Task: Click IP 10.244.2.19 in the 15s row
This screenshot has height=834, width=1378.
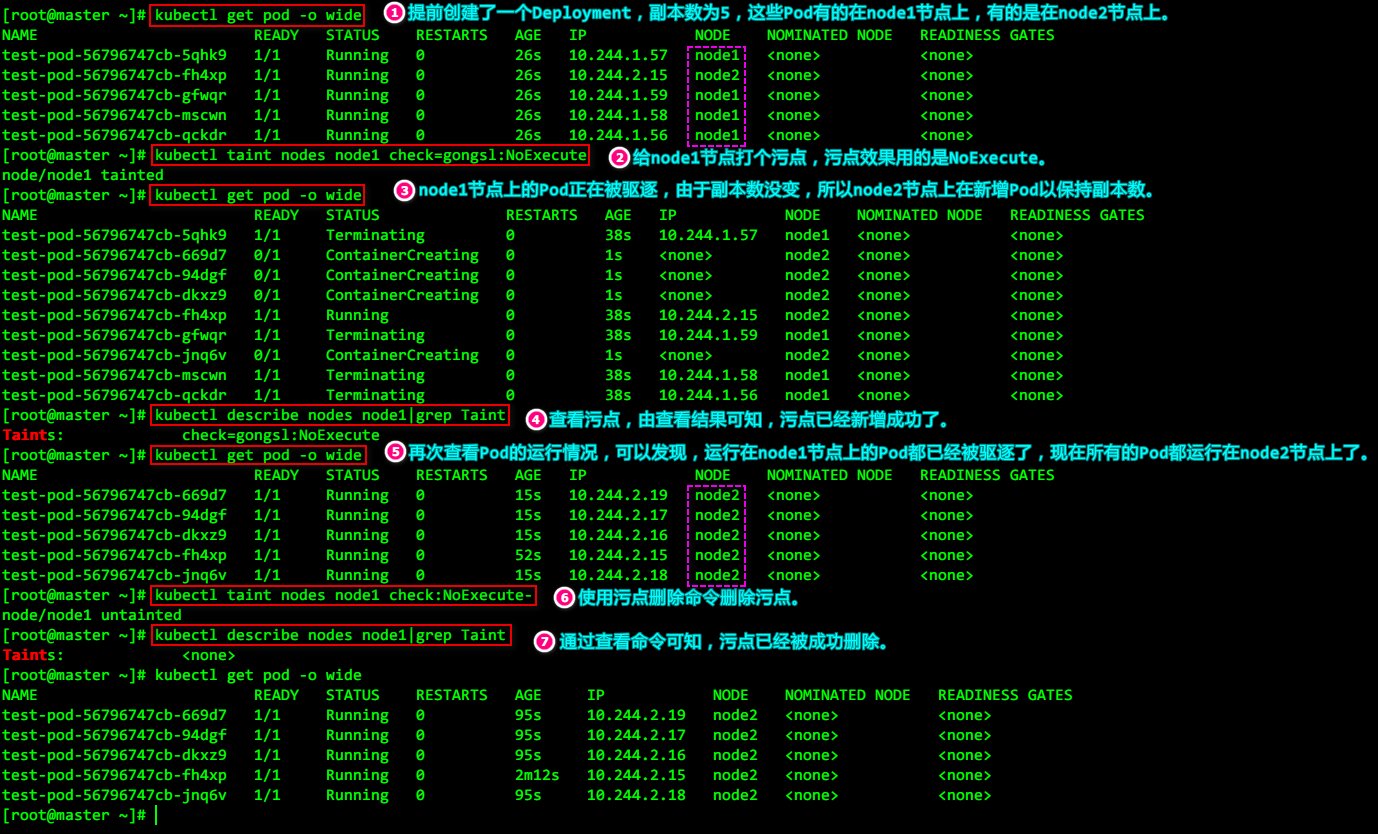Action: 618,495
